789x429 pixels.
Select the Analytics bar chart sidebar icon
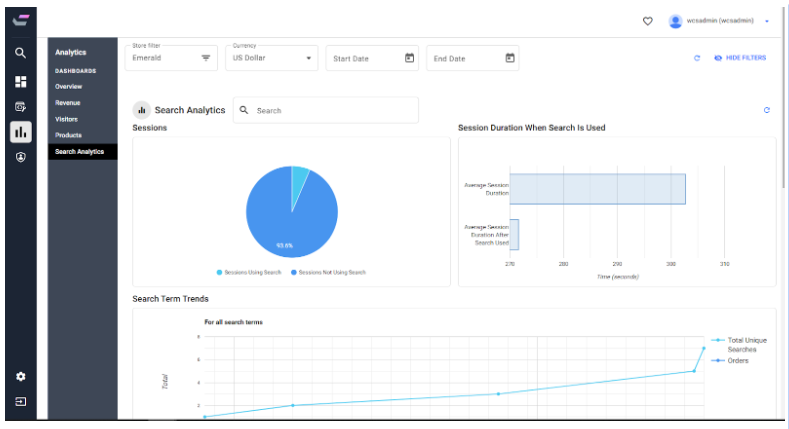point(21,132)
